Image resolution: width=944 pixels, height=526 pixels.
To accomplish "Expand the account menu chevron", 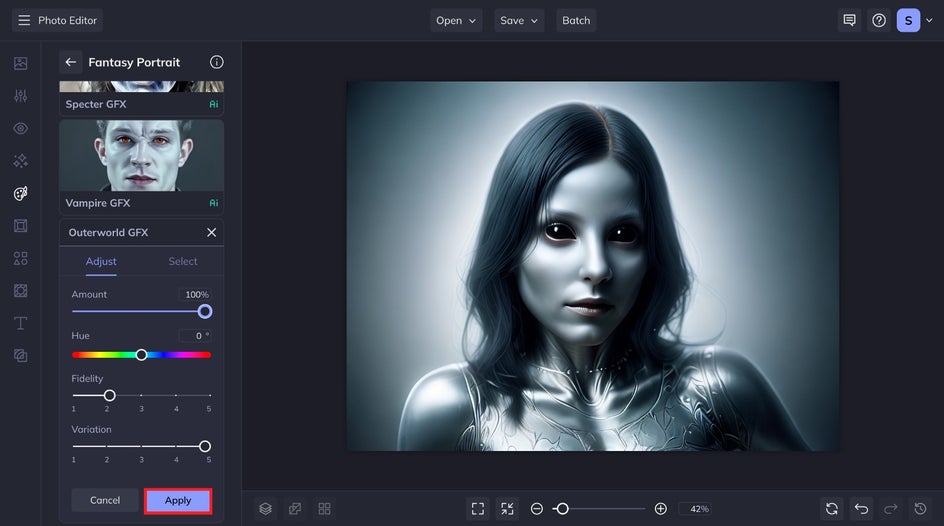I will tap(929, 20).
